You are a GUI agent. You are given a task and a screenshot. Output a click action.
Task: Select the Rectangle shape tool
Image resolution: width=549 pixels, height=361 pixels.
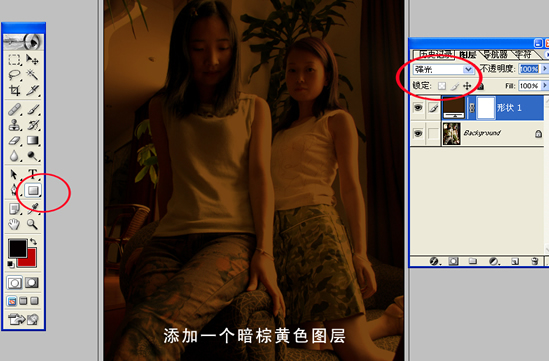pos(33,190)
